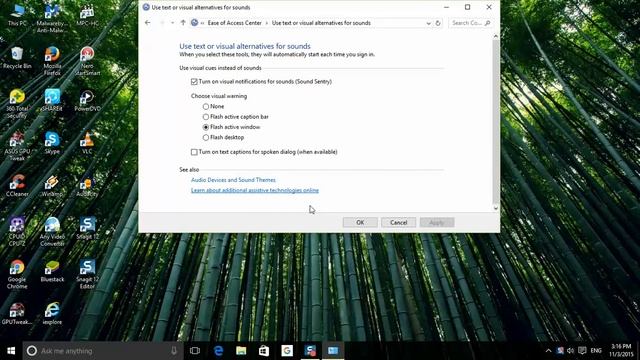The image size is (640, 360).
Task: Toggle visual notifications for sounds (Sound Sentry)
Action: point(261,82)
